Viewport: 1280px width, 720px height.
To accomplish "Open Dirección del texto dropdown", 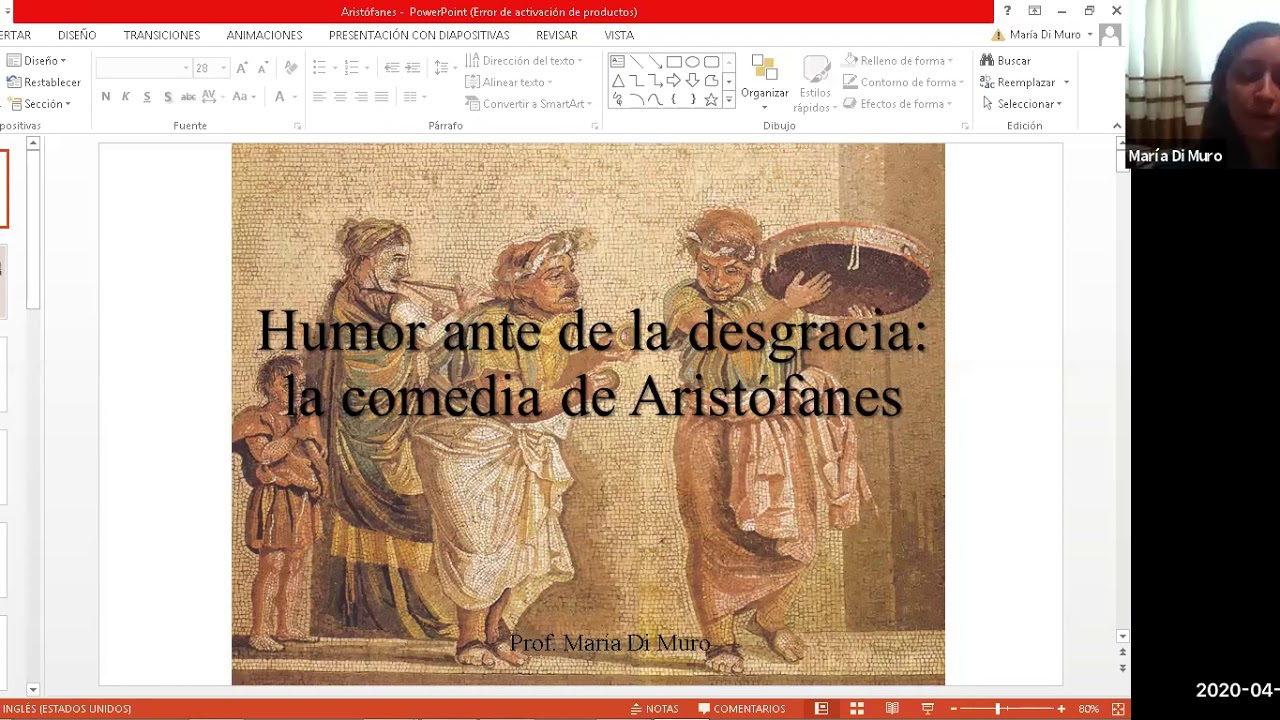I will [x=525, y=61].
